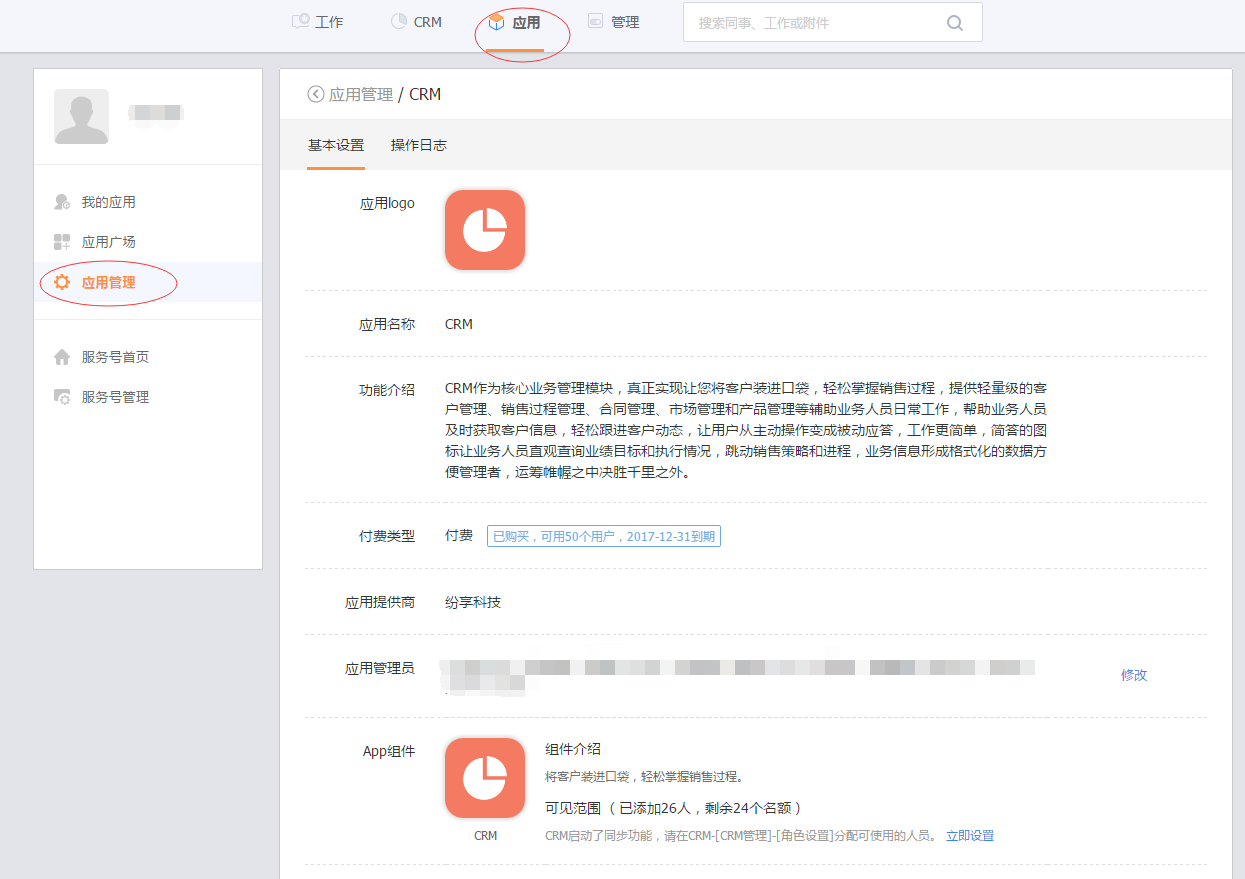1245x879 pixels.
Task: Click the 应用 cube icon in top navigation
Action: pyautogui.click(x=497, y=20)
